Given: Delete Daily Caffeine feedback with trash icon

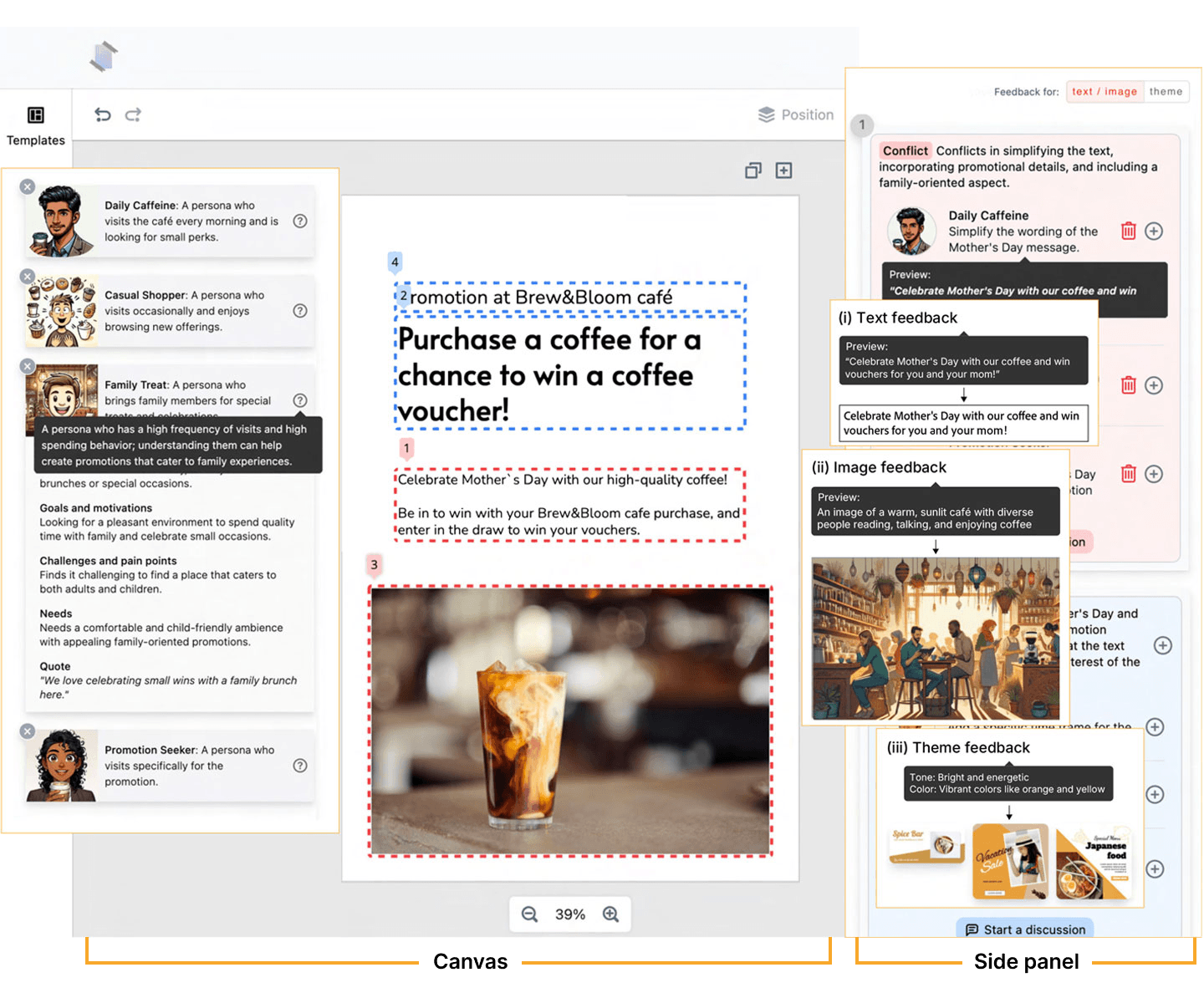Looking at the screenshot, I should (x=1128, y=232).
